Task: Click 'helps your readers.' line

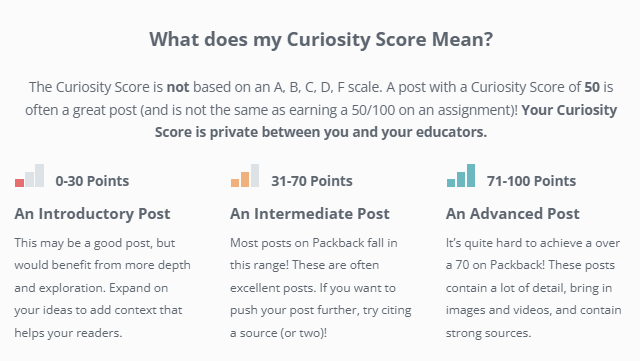Action: [x=68, y=333]
